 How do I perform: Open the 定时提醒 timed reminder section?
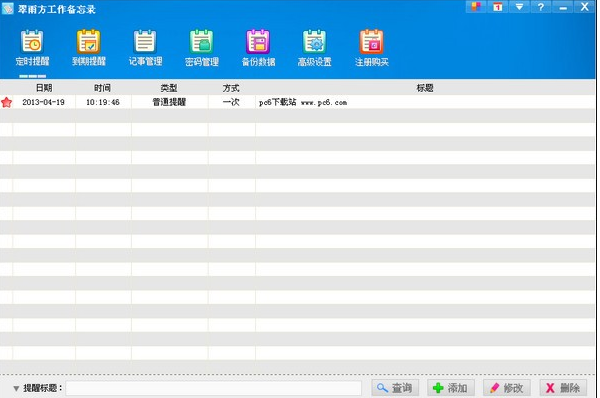click(x=33, y=47)
